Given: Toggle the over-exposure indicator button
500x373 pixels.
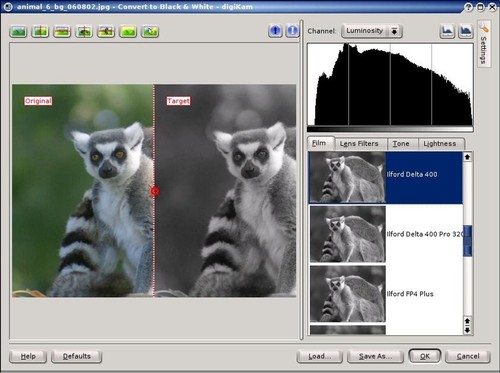Looking at the screenshot, I should [292, 31].
